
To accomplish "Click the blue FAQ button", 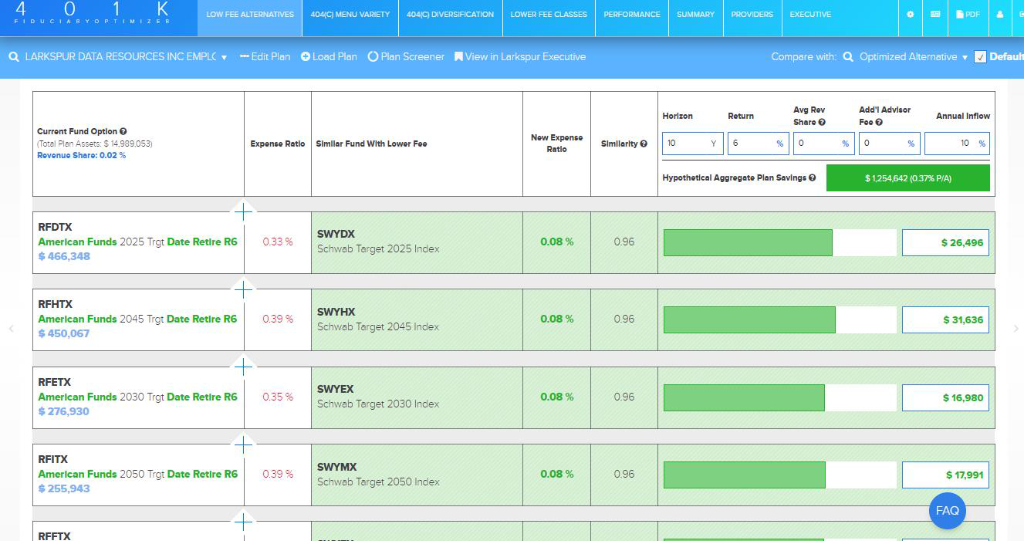I will 947,510.
